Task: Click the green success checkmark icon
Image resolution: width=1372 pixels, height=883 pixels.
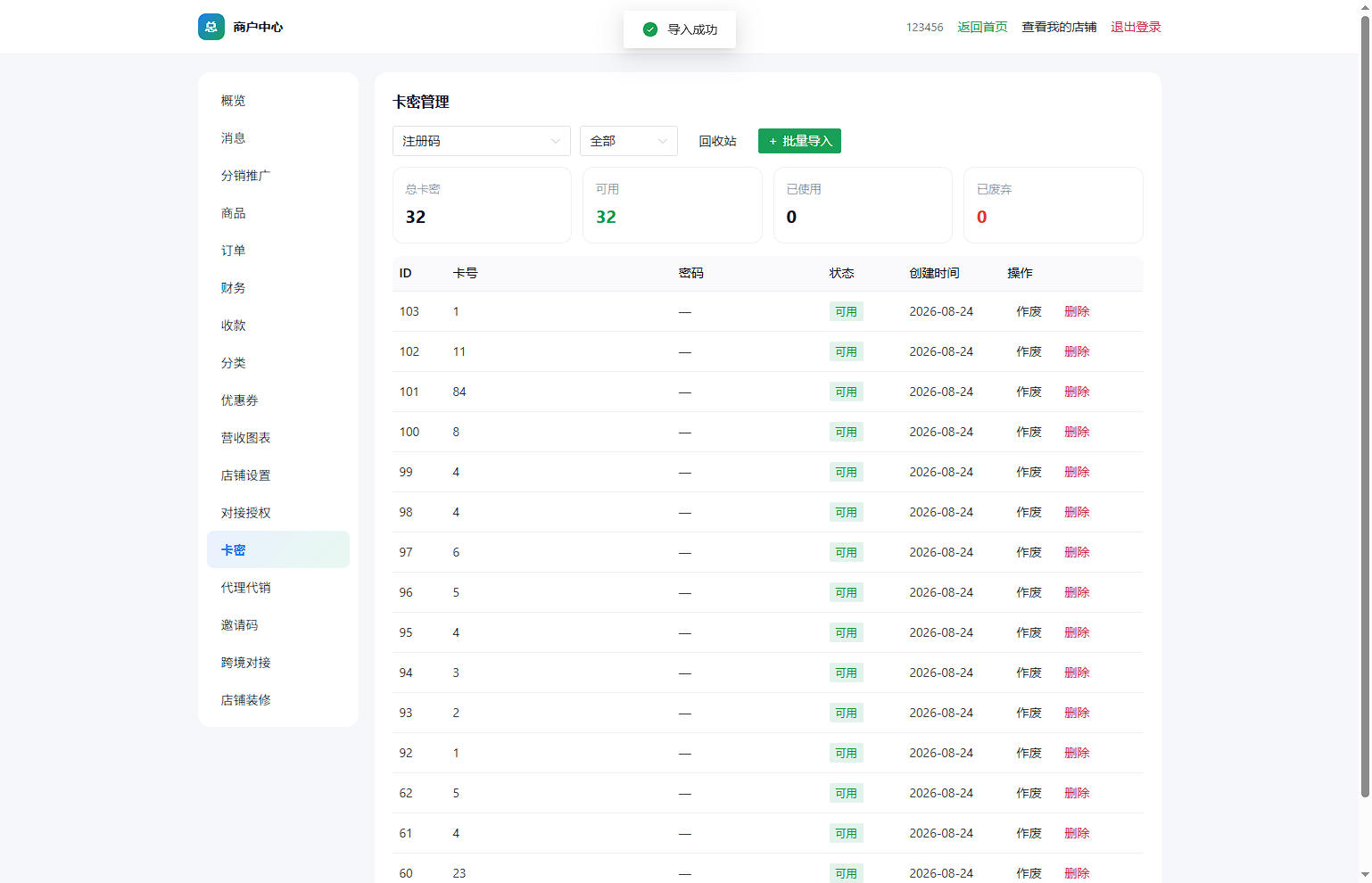Action: 650,29
